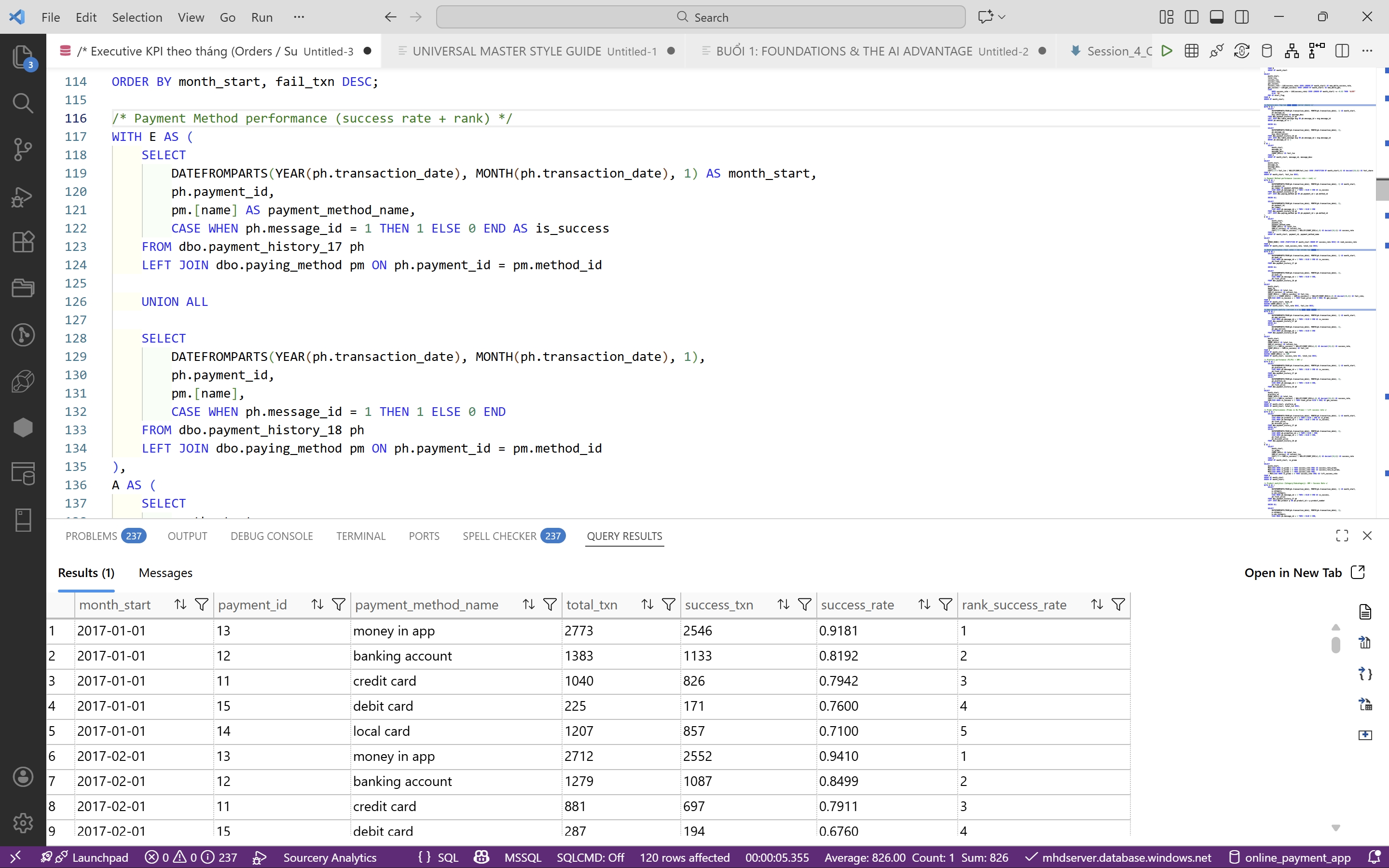Click the top Search command box
Image resolution: width=1389 pixels, height=868 pixels.
tap(700, 17)
